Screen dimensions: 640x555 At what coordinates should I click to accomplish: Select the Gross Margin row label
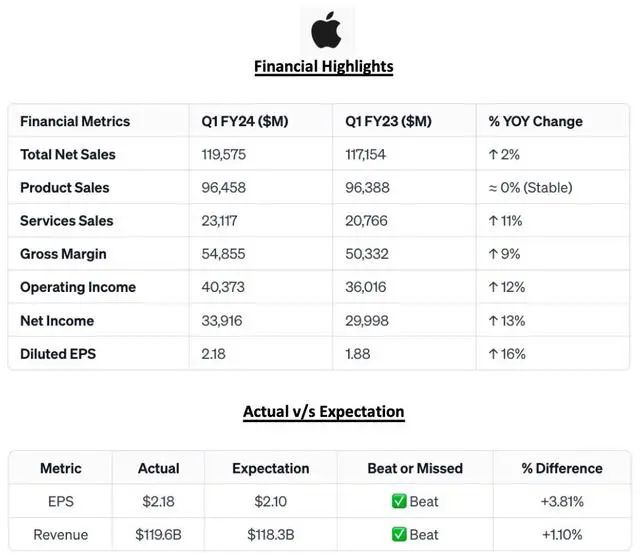63,254
